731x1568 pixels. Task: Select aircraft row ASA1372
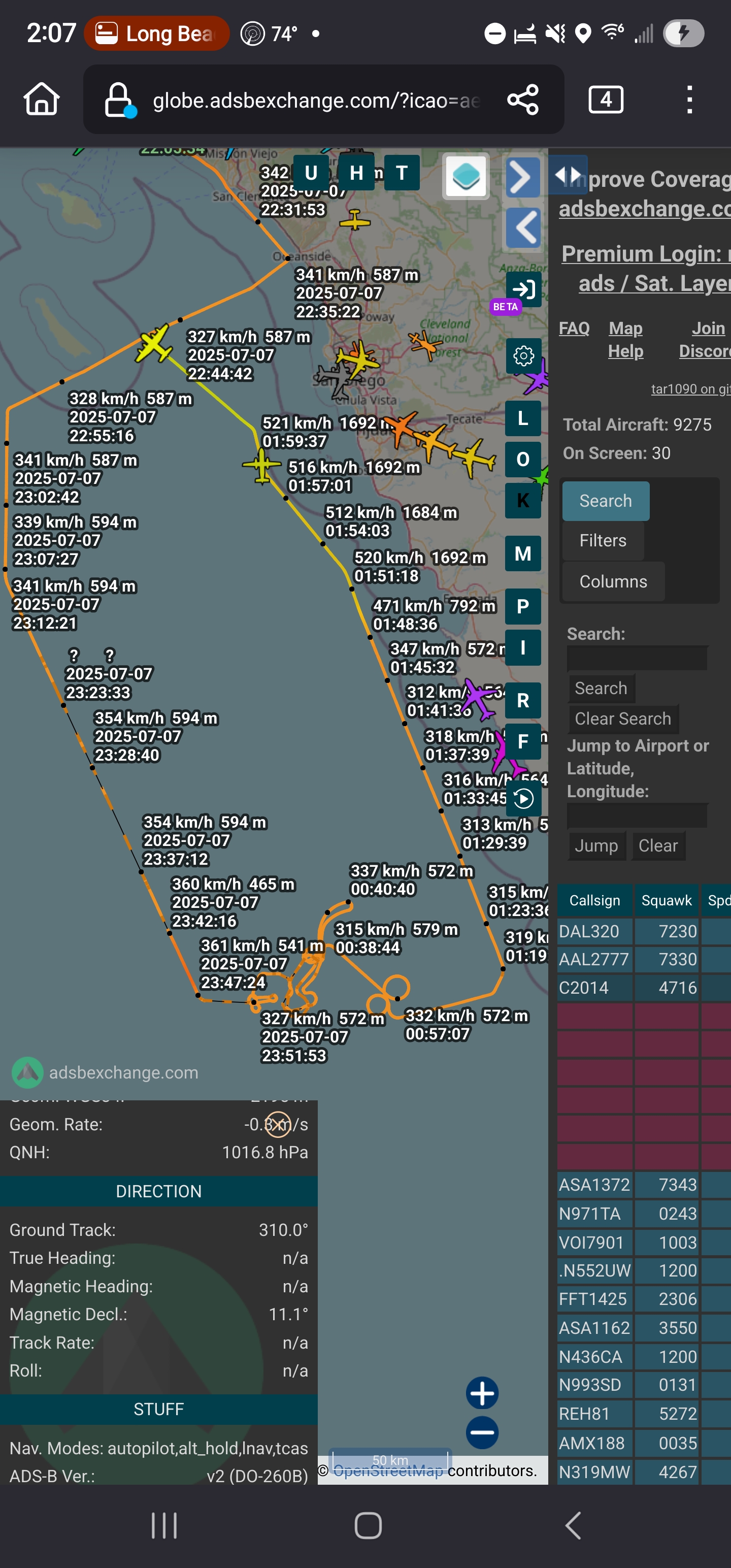click(x=644, y=1185)
